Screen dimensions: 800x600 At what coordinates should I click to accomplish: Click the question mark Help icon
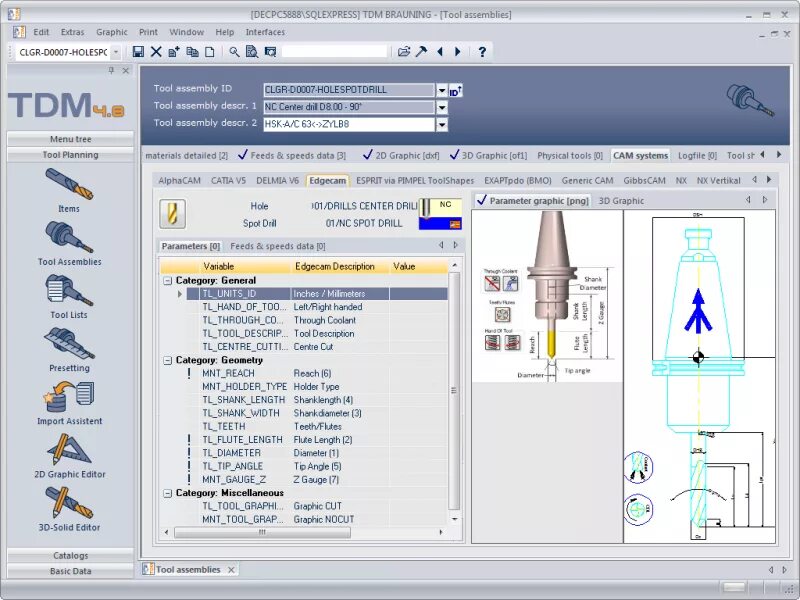(482, 52)
